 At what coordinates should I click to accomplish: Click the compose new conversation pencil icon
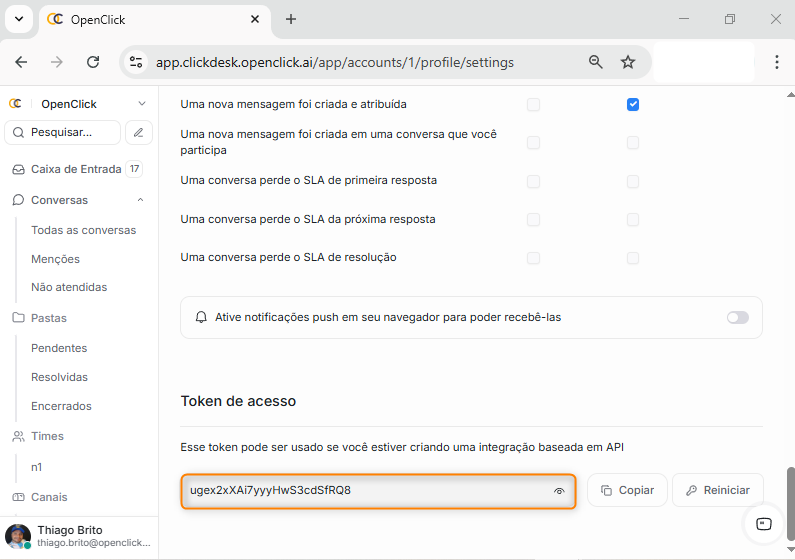140,132
